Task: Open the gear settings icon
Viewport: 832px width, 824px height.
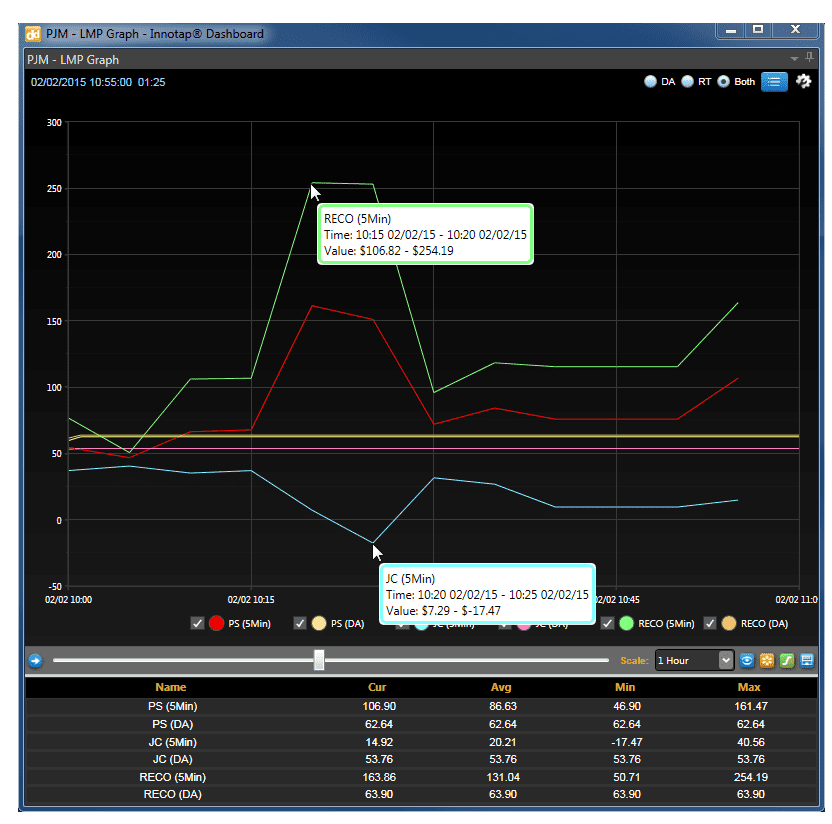Action: pyautogui.click(x=803, y=81)
